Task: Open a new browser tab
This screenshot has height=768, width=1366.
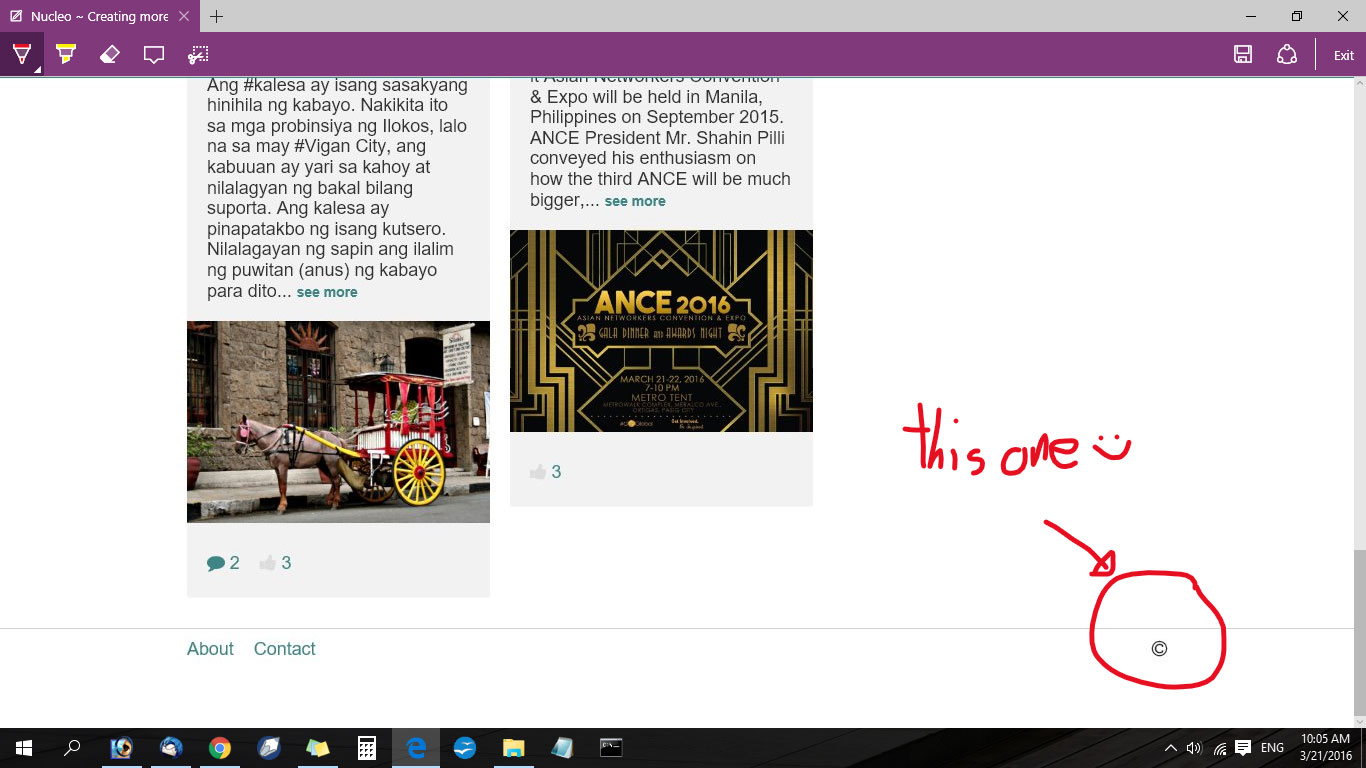Action: [x=216, y=16]
